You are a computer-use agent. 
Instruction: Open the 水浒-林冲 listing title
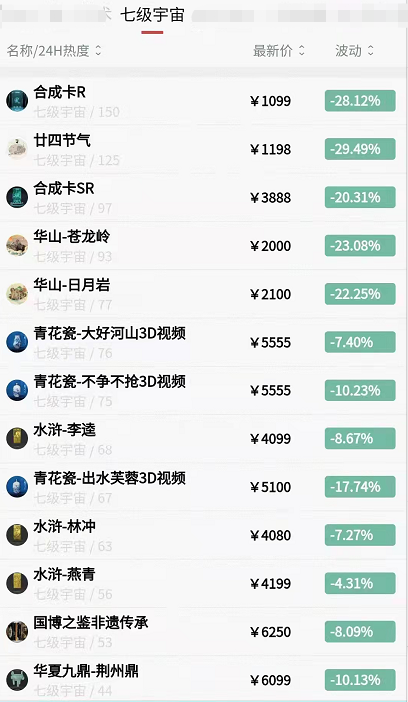(64, 526)
